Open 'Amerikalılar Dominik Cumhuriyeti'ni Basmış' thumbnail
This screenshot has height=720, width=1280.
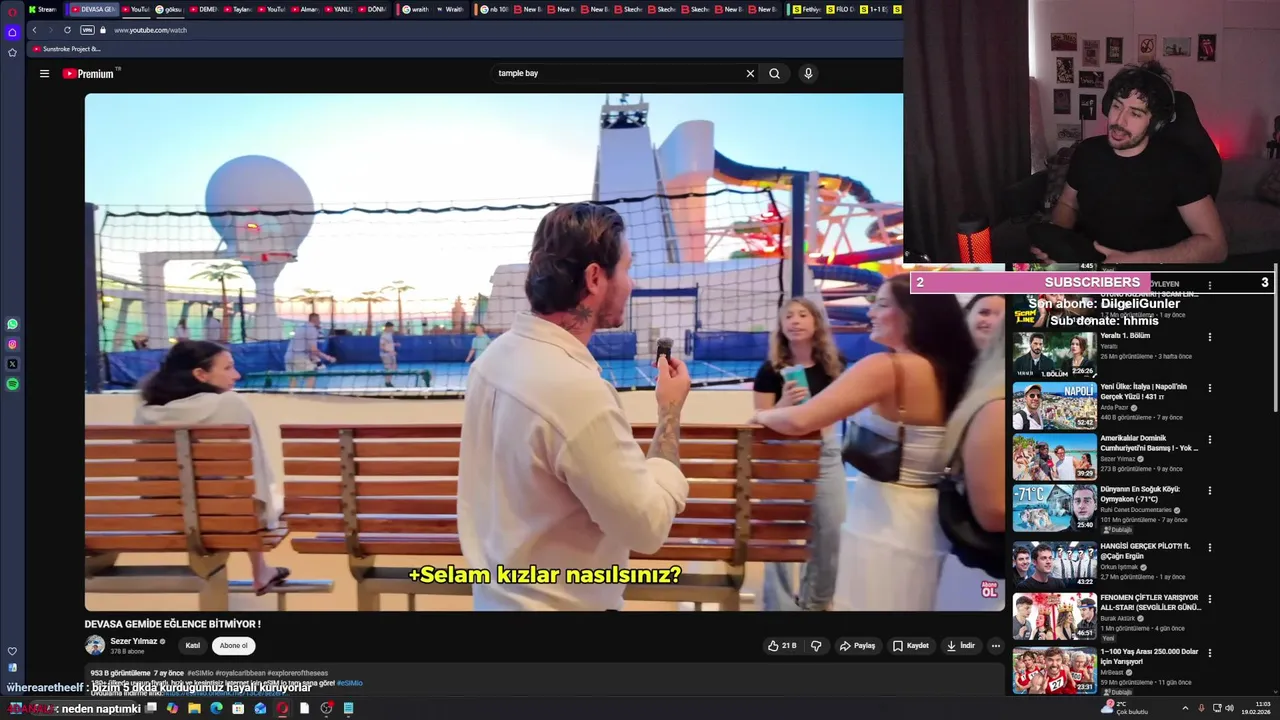1055,457
